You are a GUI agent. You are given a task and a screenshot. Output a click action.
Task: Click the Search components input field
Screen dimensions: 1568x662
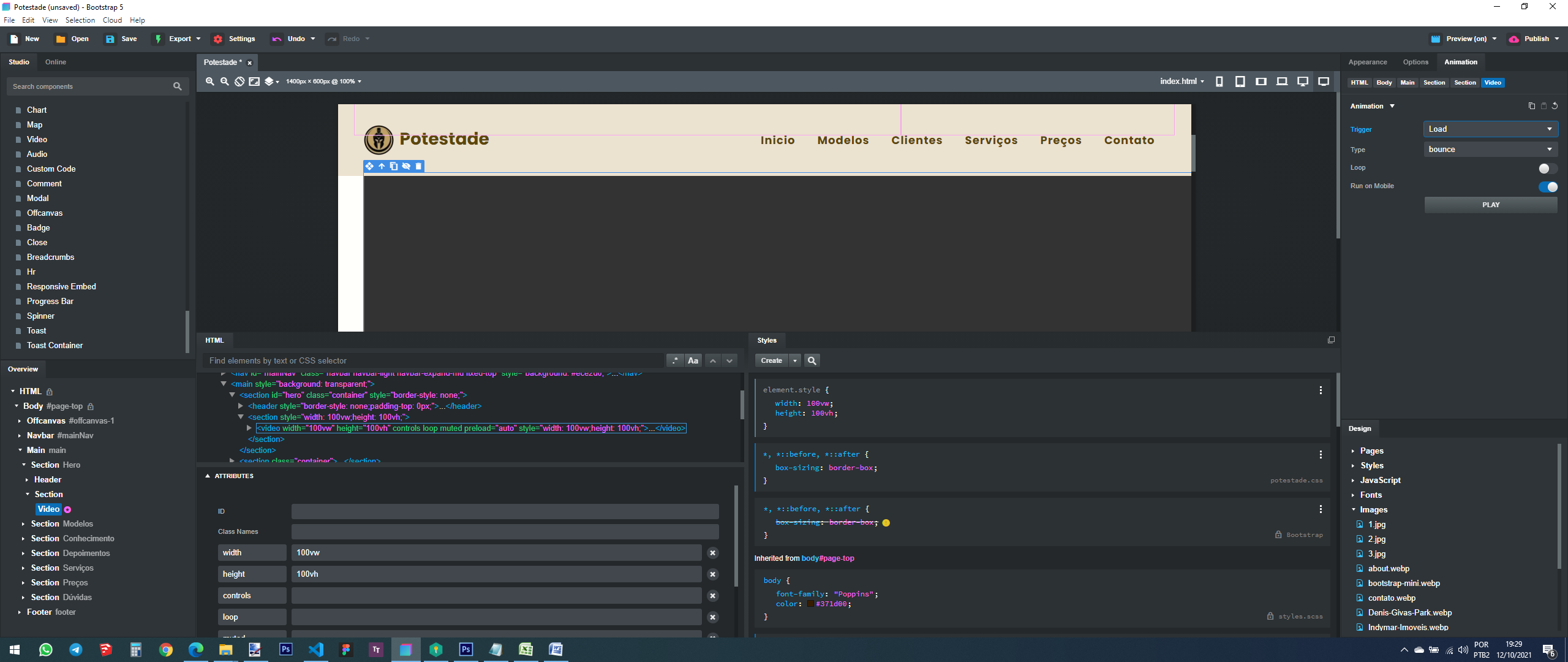click(92, 86)
